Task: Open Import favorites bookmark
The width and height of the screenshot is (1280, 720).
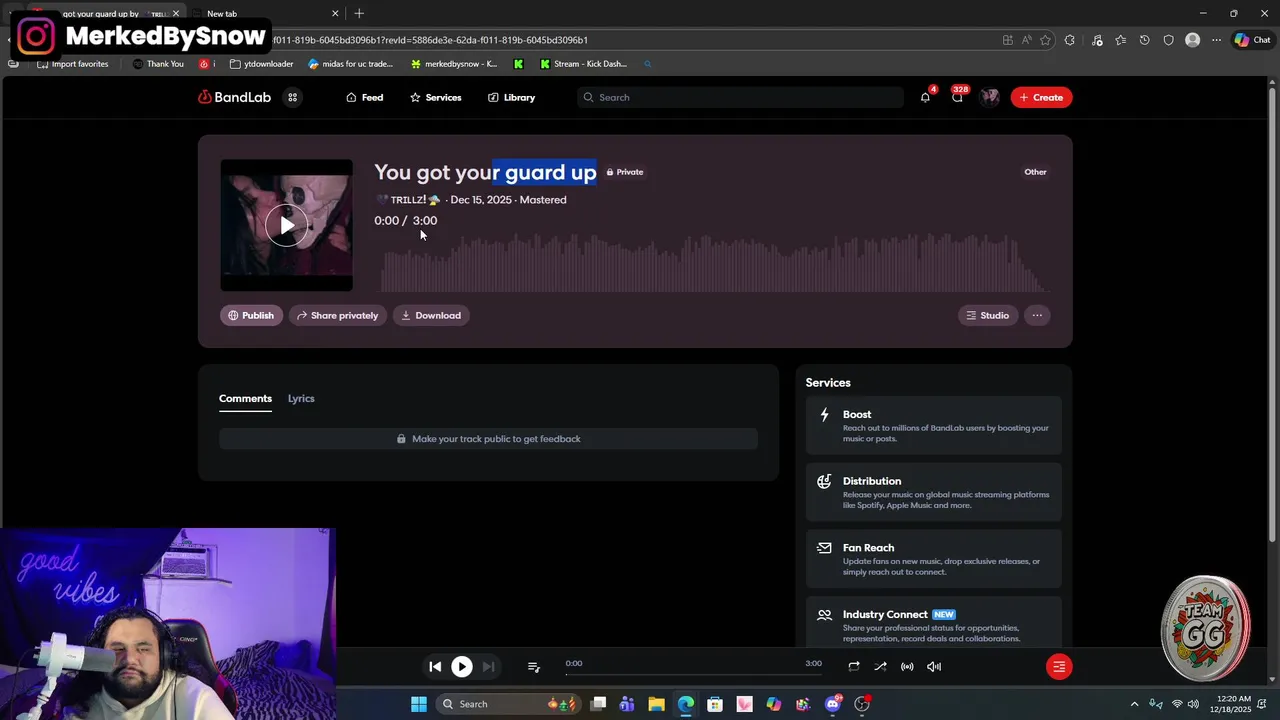Action: click(72, 64)
